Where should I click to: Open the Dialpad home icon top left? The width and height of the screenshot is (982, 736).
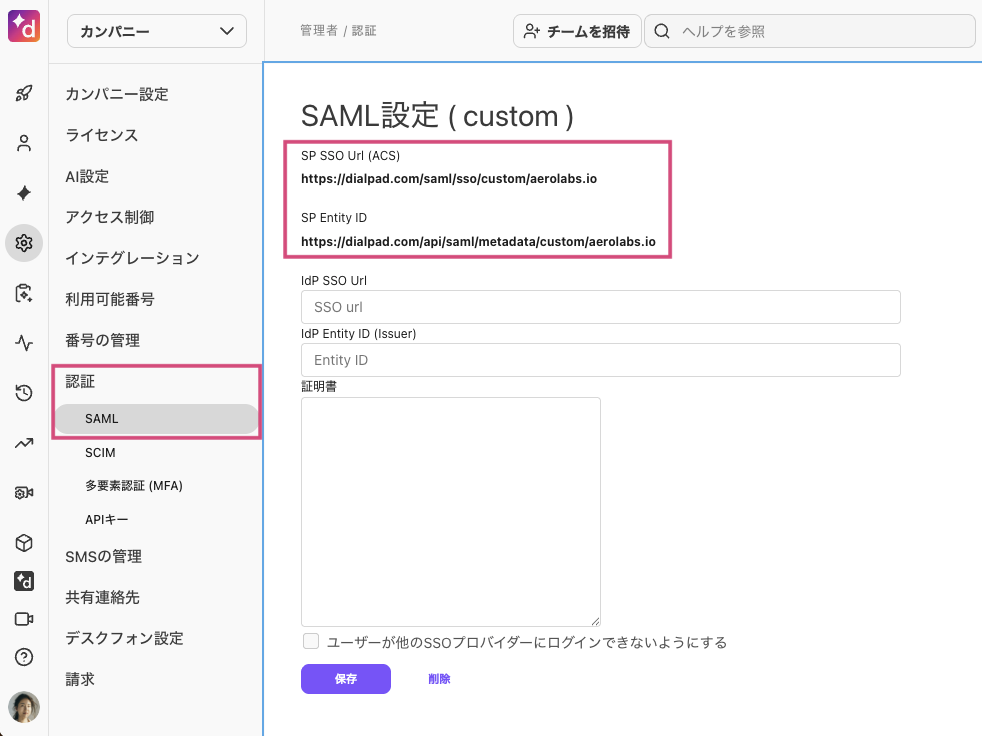[x=24, y=25]
